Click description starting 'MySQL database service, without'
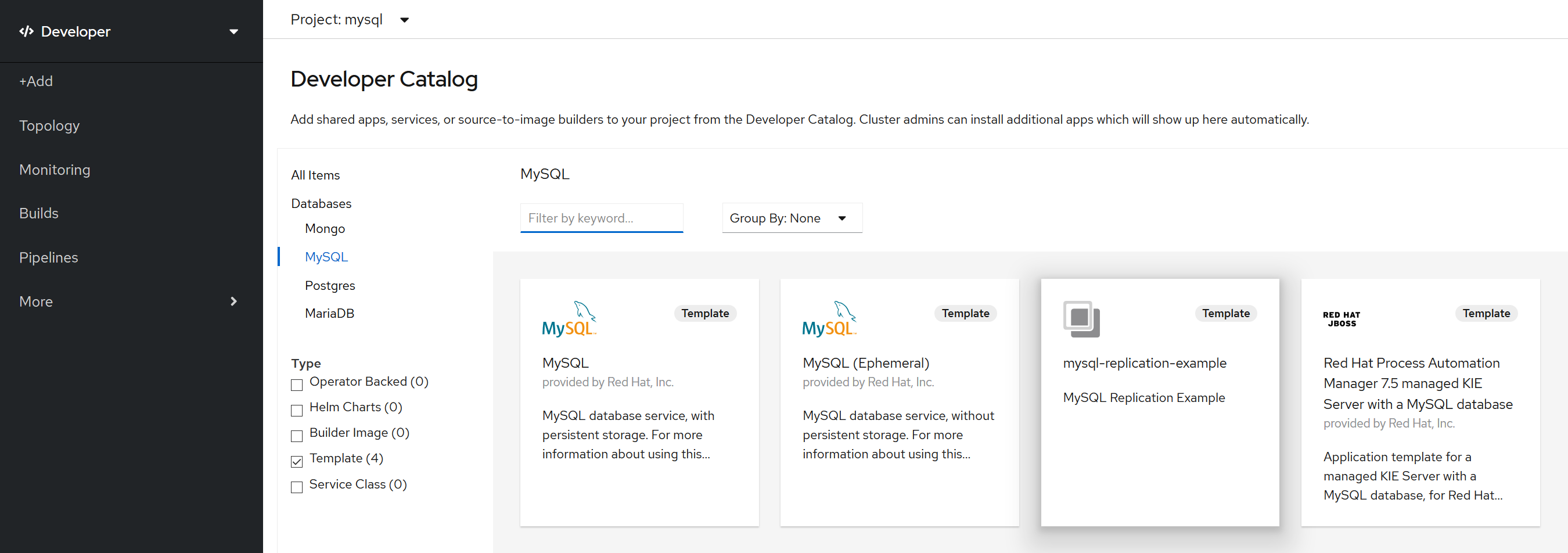1568x553 pixels. 898,435
